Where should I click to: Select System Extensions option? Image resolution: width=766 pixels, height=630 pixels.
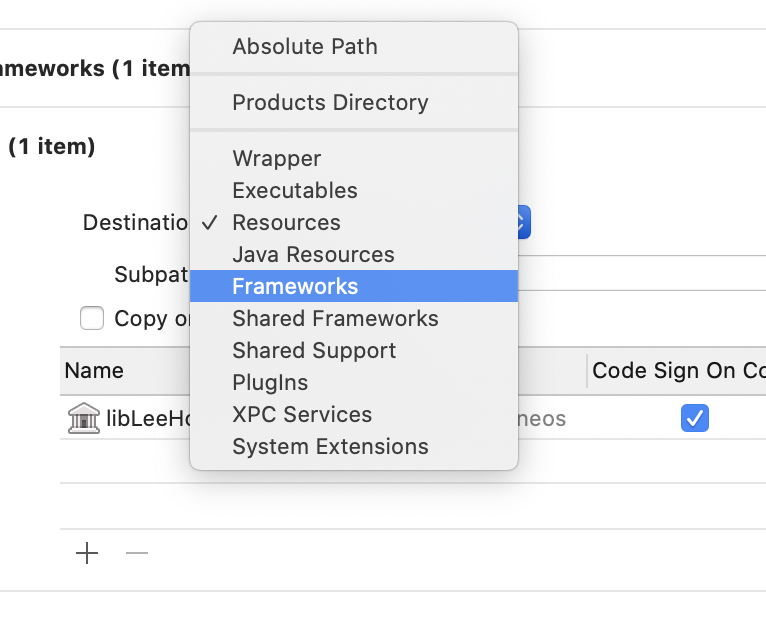(x=330, y=446)
